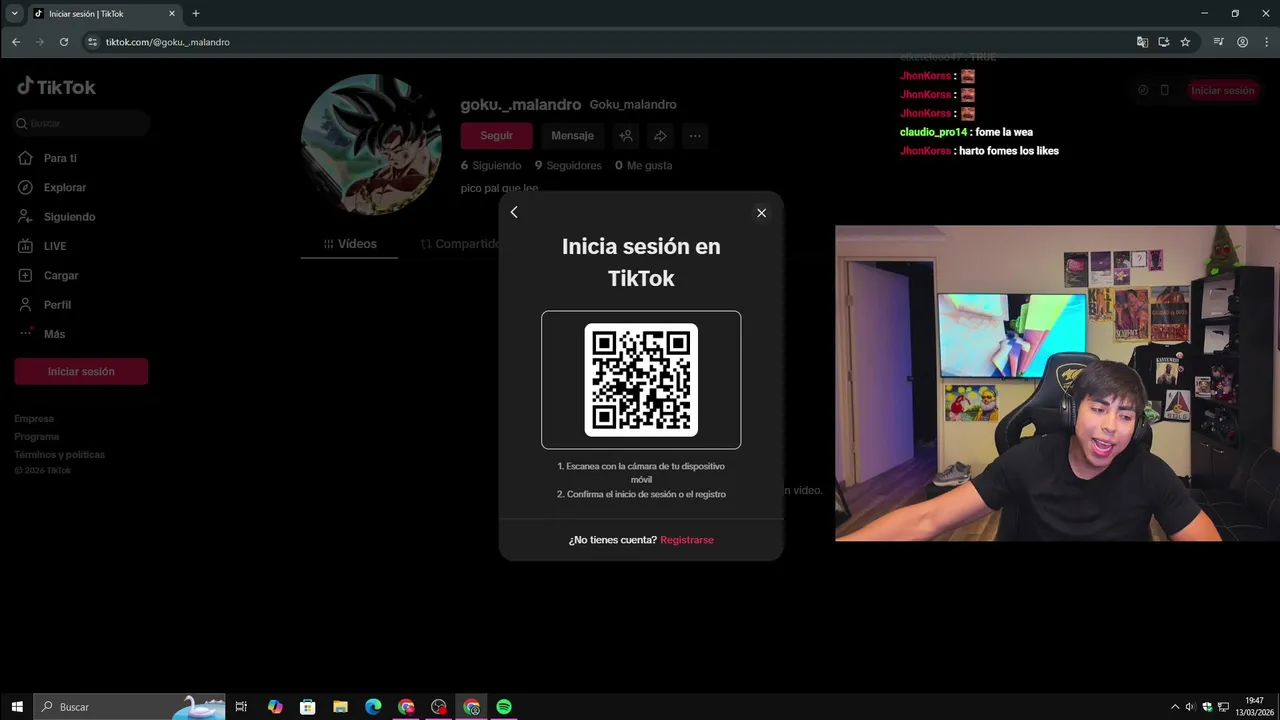Share the profile via arrow icon
The height and width of the screenshot is (720, 1280).
pyautogui.click(x=660, y=136)
